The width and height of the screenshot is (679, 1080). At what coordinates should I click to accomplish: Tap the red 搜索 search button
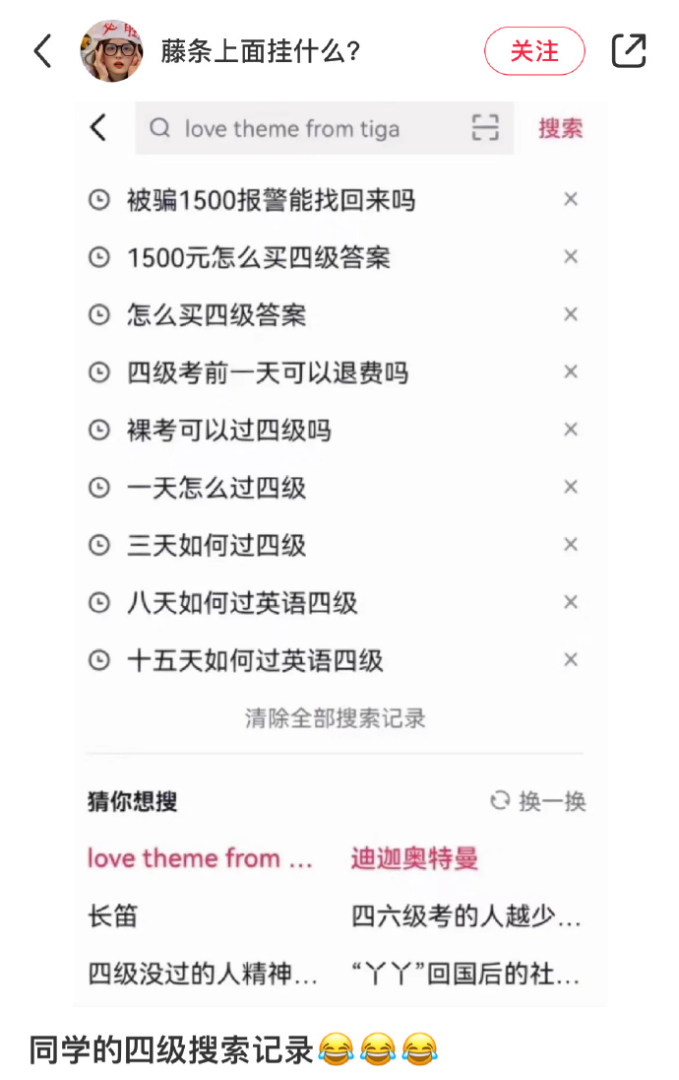tap(560, 128)
